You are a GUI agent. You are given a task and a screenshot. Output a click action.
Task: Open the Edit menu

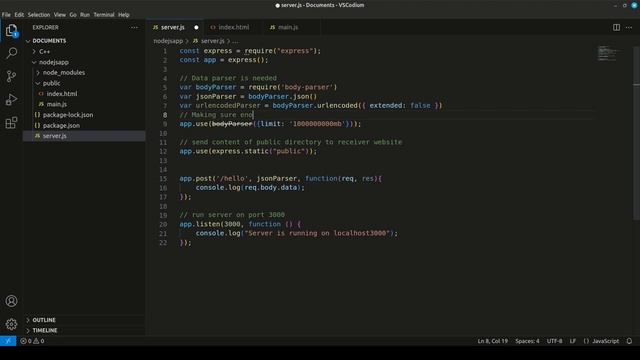[x=19, y=15]
